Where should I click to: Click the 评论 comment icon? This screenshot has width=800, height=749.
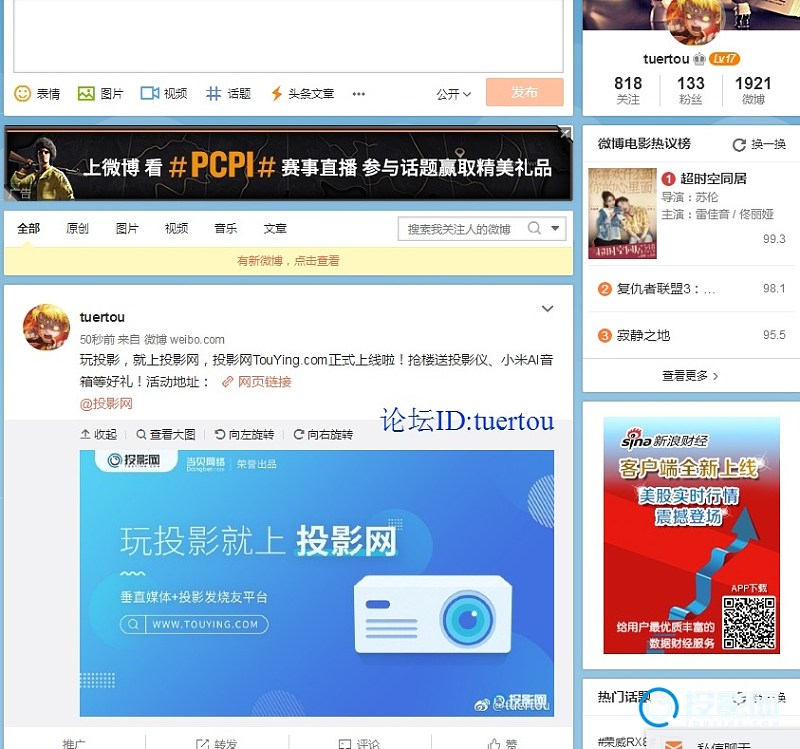click(x=345, y=744)
